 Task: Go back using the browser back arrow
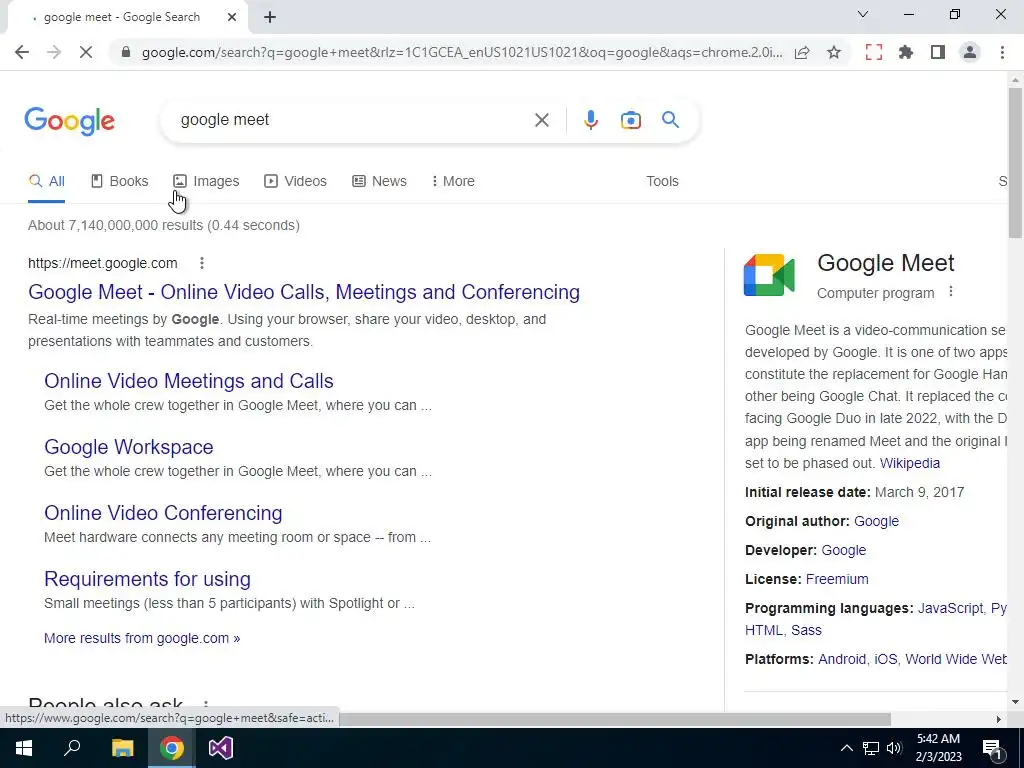22,52
